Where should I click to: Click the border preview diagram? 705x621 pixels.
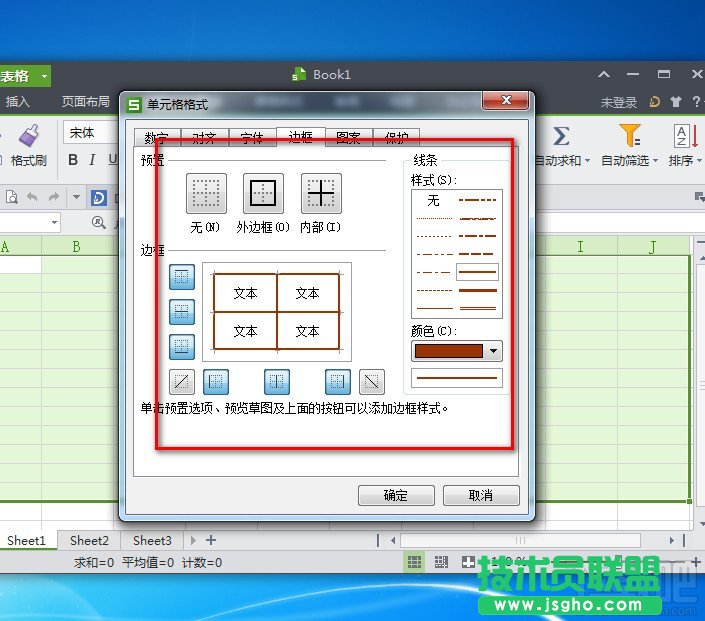(277, 312)
